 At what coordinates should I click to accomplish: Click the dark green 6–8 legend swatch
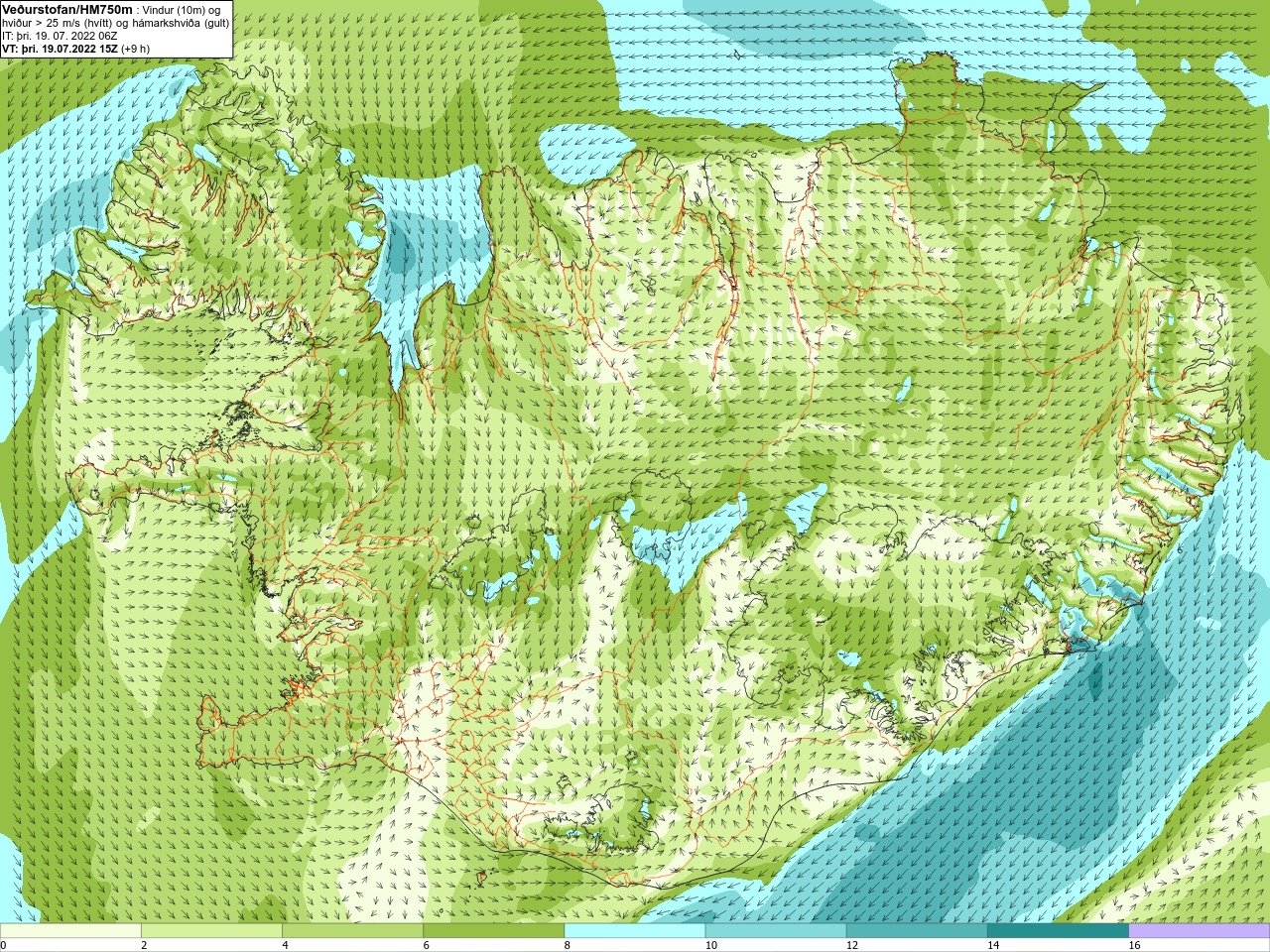point(494,931)
